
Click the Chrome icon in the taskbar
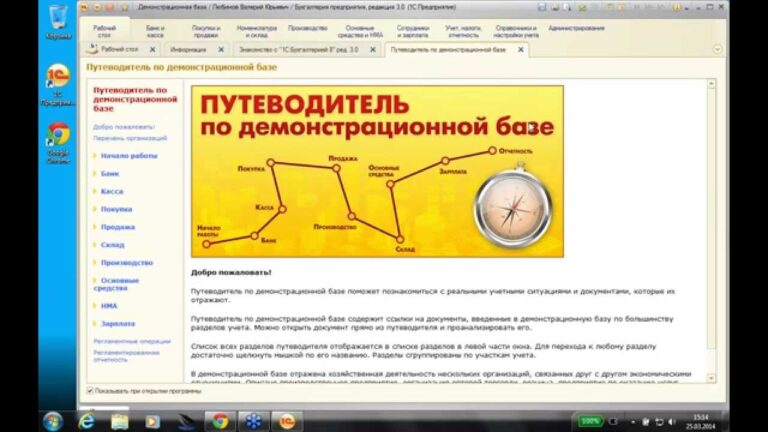[x=219, y=420]
